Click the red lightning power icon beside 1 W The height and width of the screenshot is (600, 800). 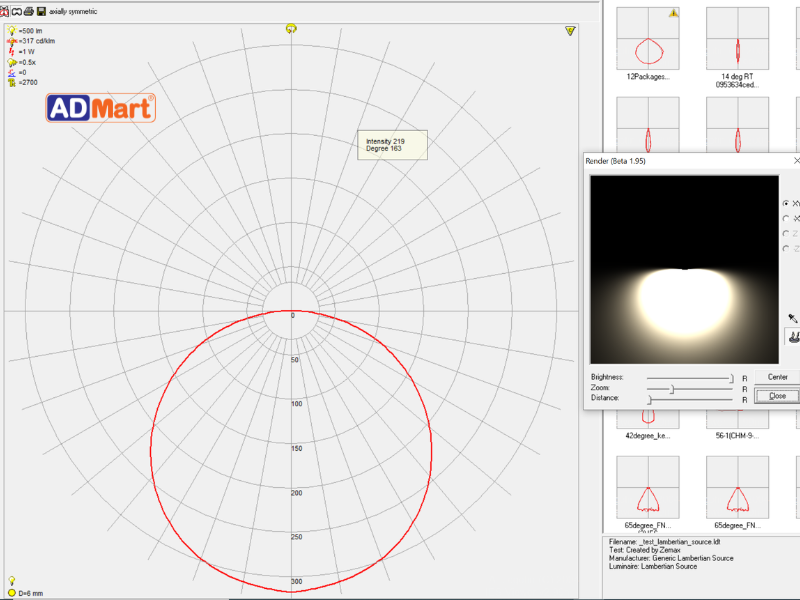(11, 52)
